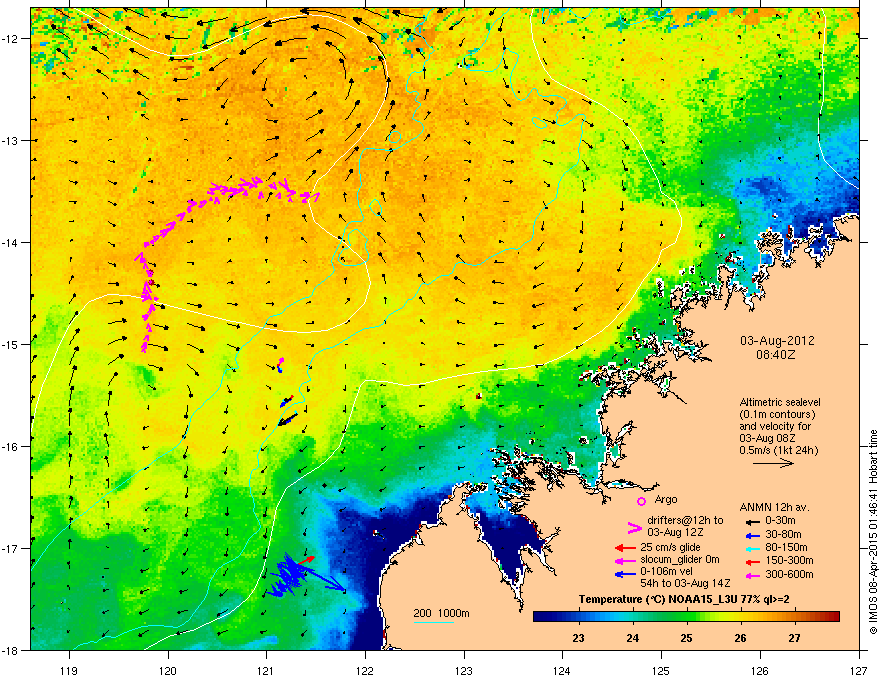Click the magenta arrow beside "slocum_glider 0m"
The width and height of the screenshot is (880, 680).
[x=625, y=560]
